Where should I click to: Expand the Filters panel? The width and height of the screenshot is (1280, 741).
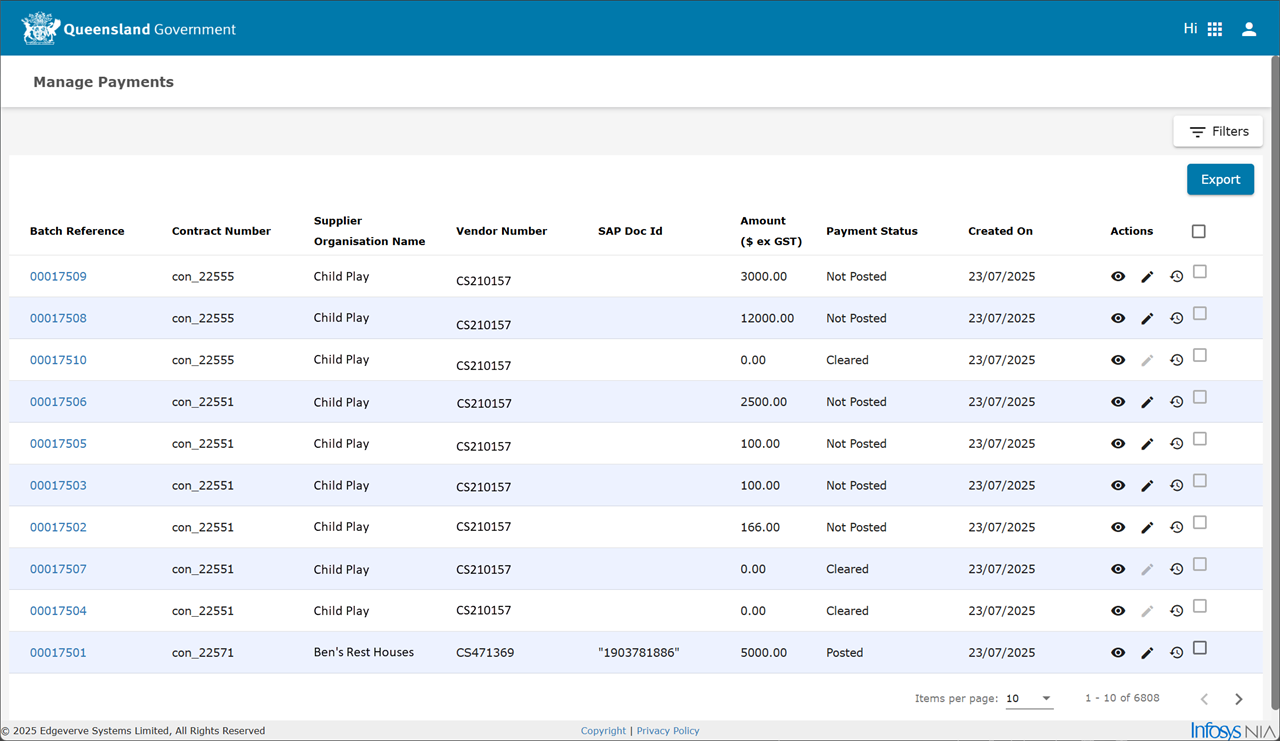(x=1218, y=132)
